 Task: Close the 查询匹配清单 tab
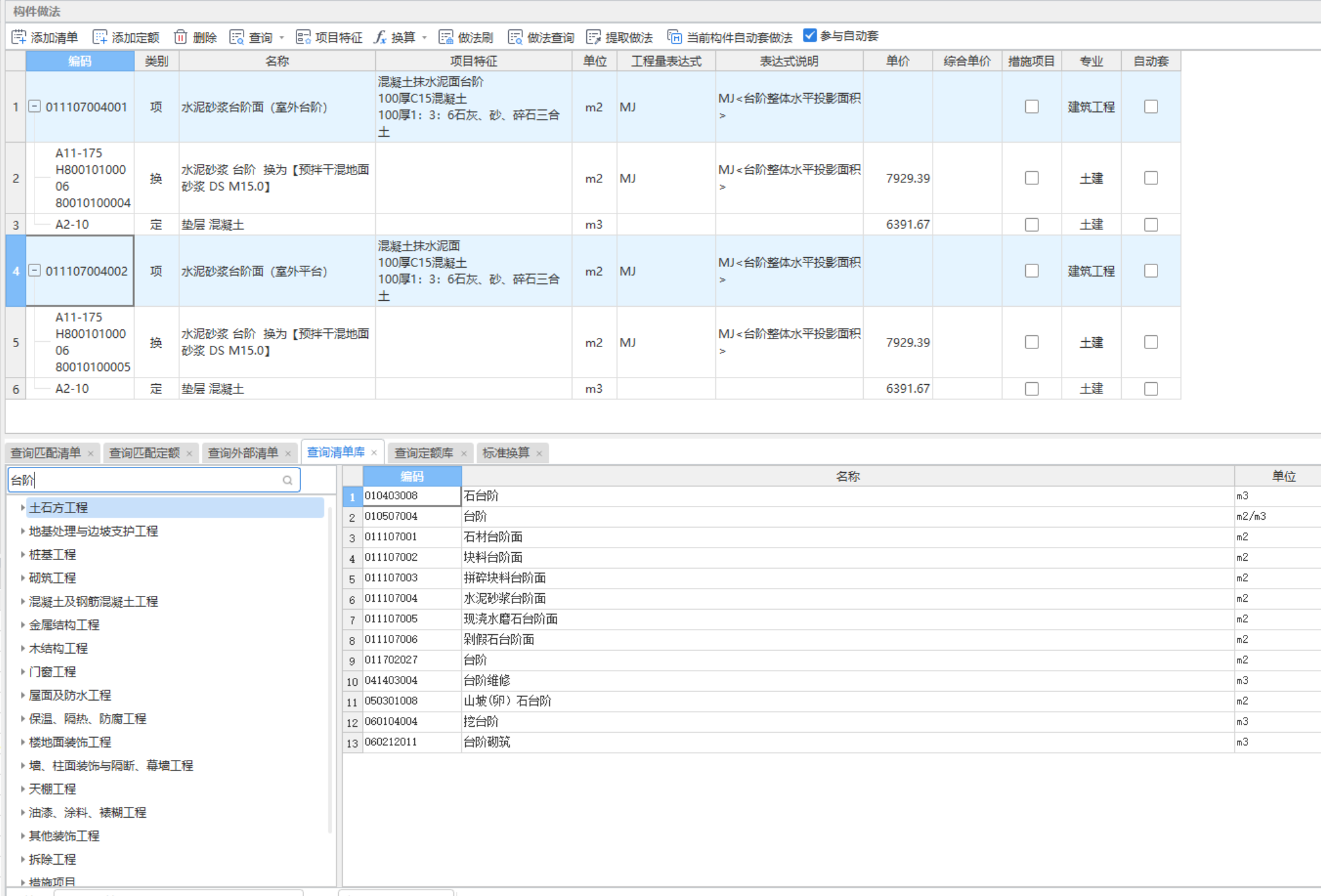(91, 454)
